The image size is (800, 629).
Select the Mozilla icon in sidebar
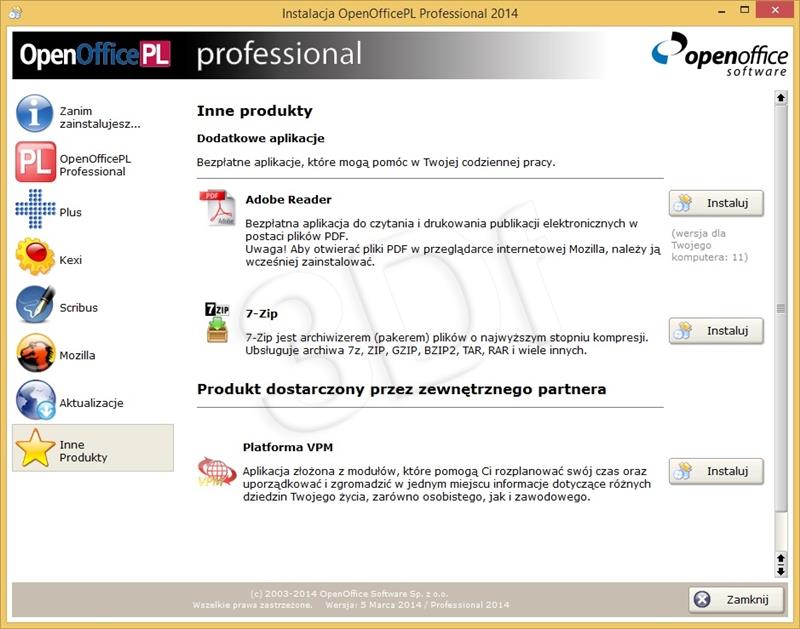tap(35, 353)
